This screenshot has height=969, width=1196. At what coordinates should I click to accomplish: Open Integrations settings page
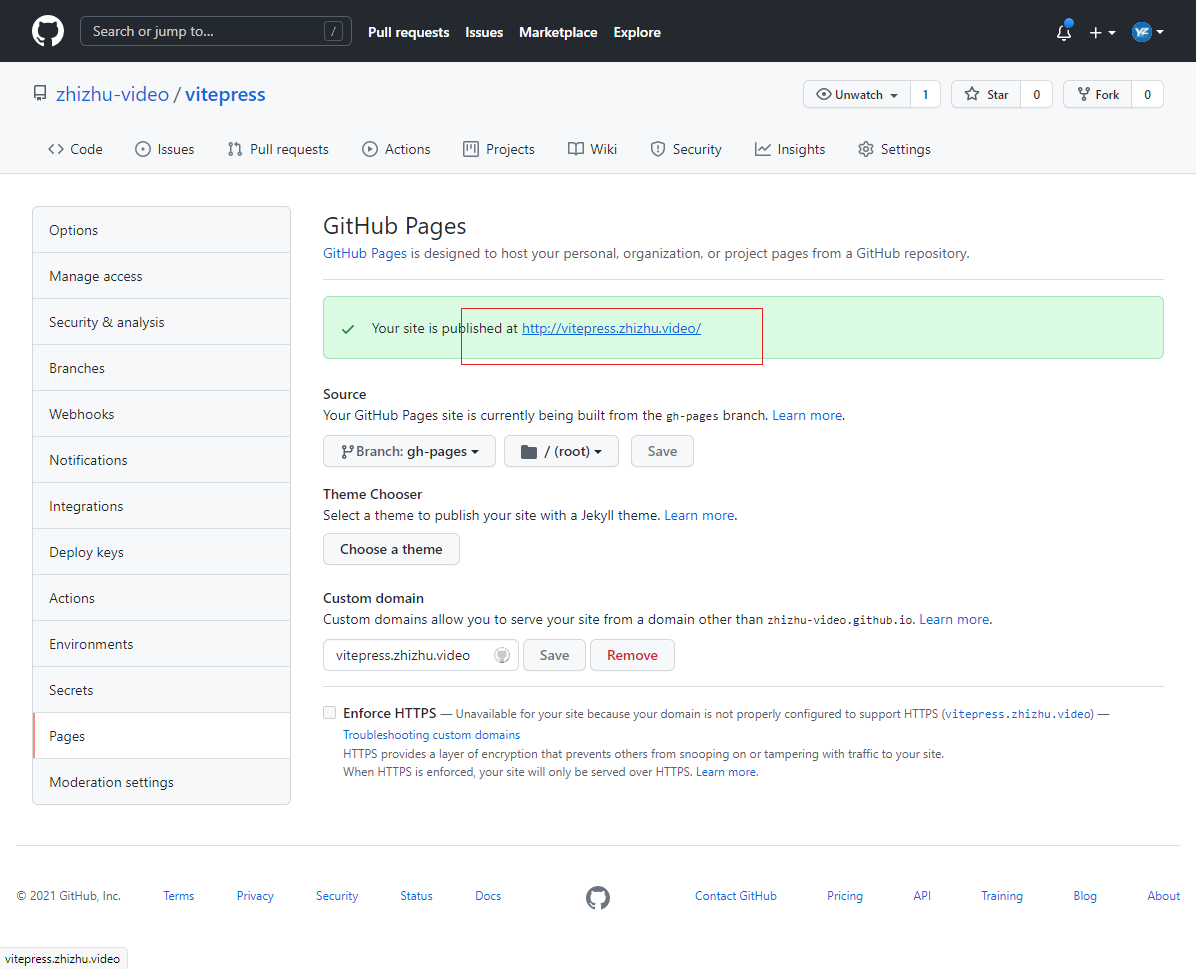click(162, 506)
